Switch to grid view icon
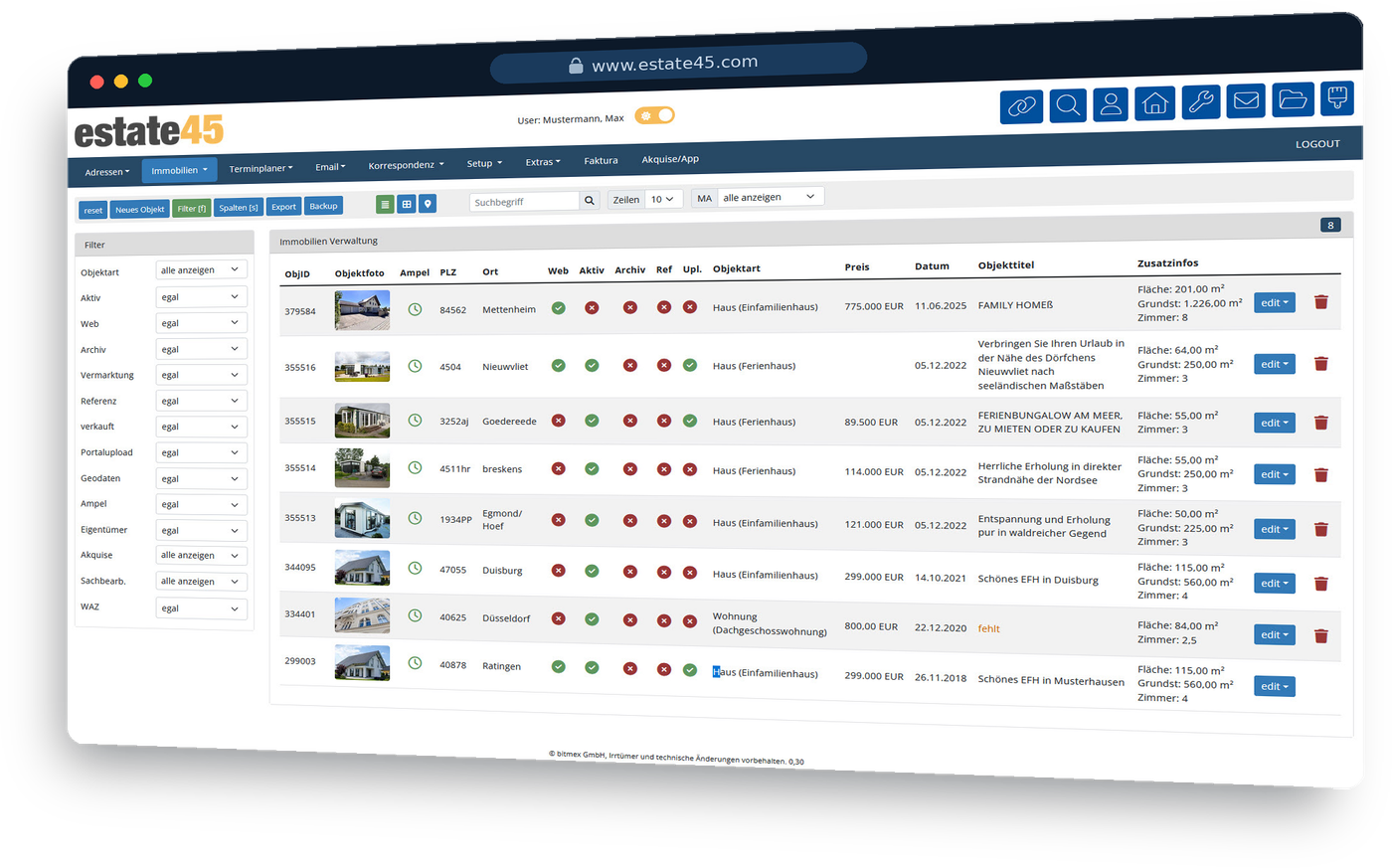1392x868 pixels. 406,204
